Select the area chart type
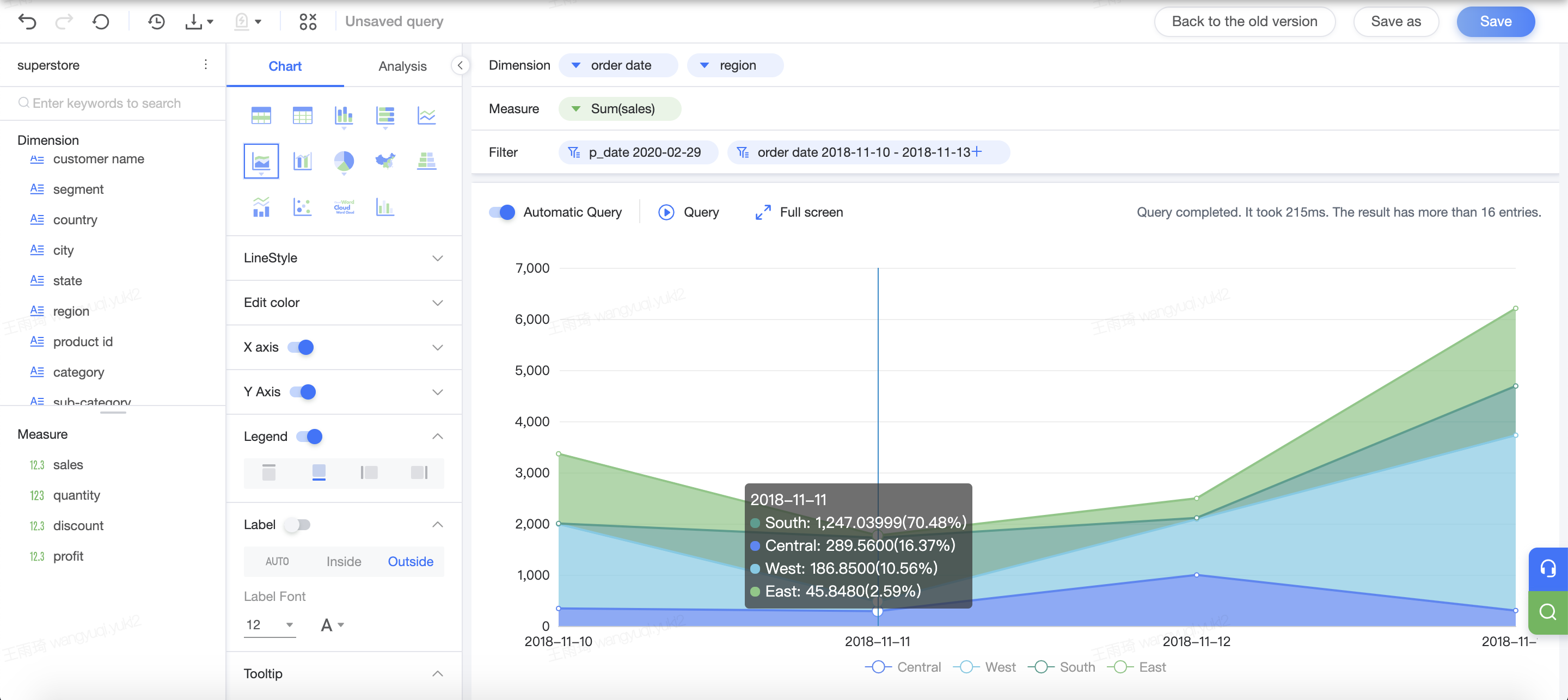 (261, 161)
